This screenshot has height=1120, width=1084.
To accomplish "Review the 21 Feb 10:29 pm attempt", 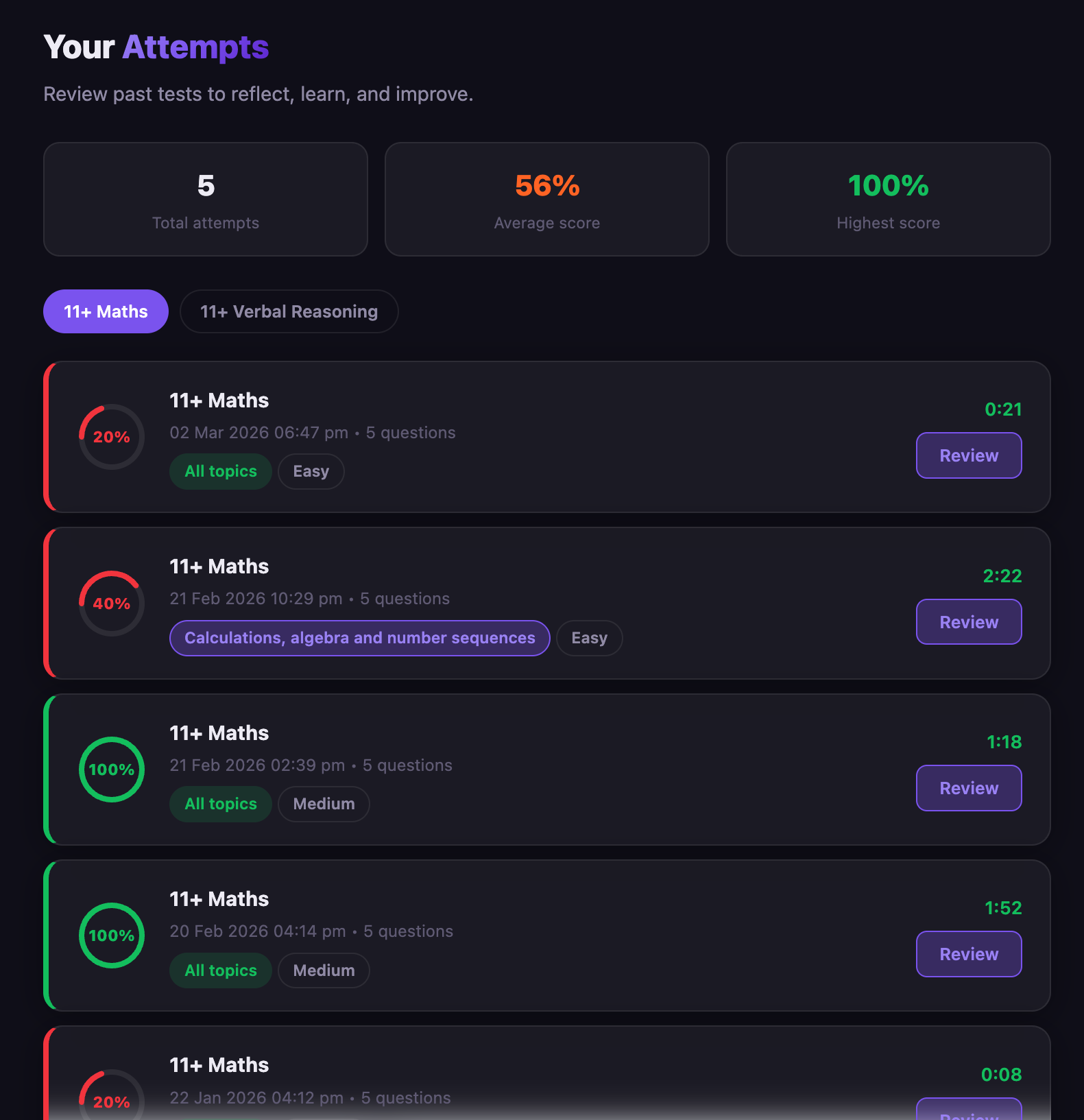I will point(968,622).
